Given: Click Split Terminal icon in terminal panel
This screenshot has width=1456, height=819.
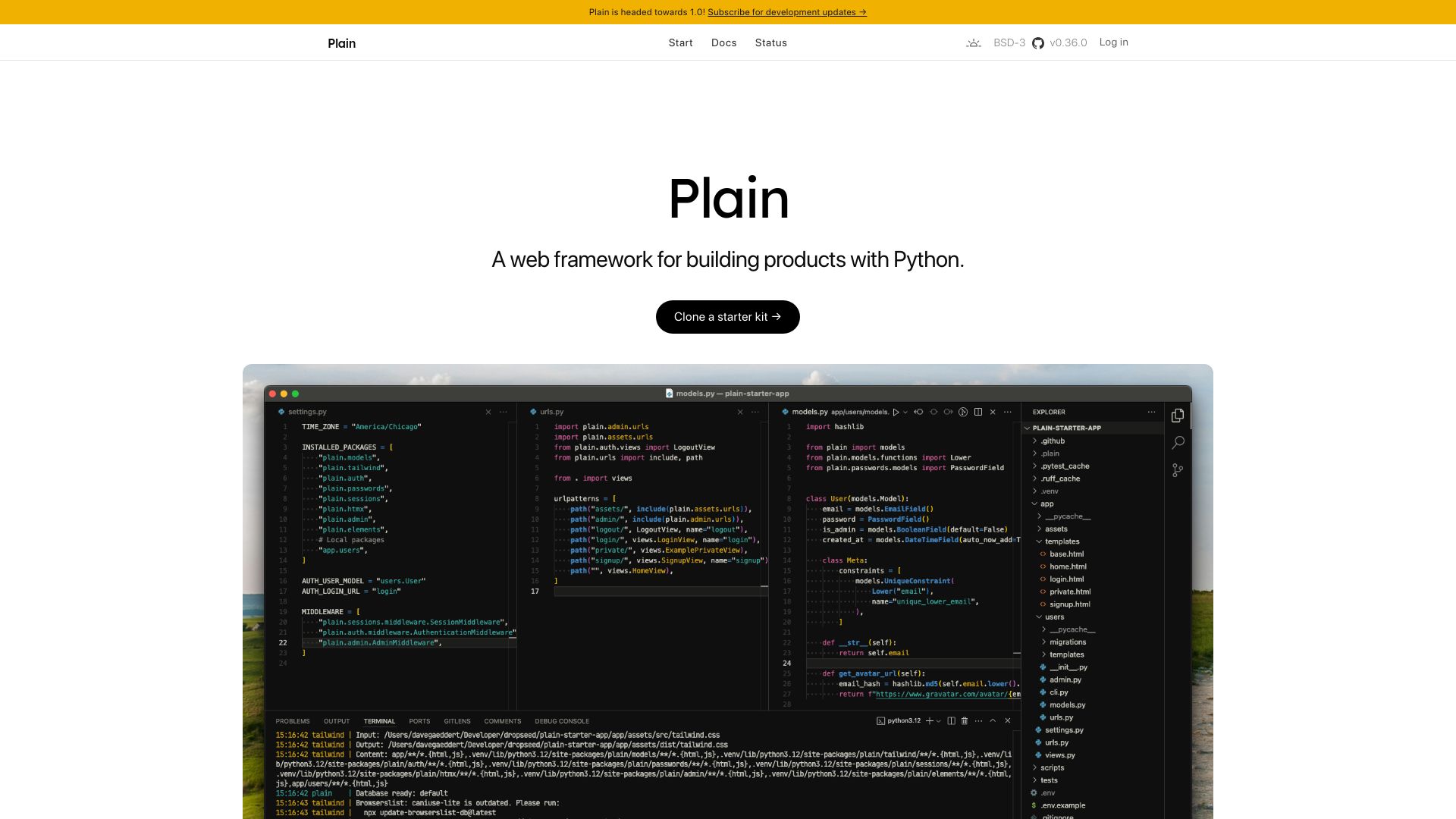Looking at the screenshot, I should pos(951,720).
